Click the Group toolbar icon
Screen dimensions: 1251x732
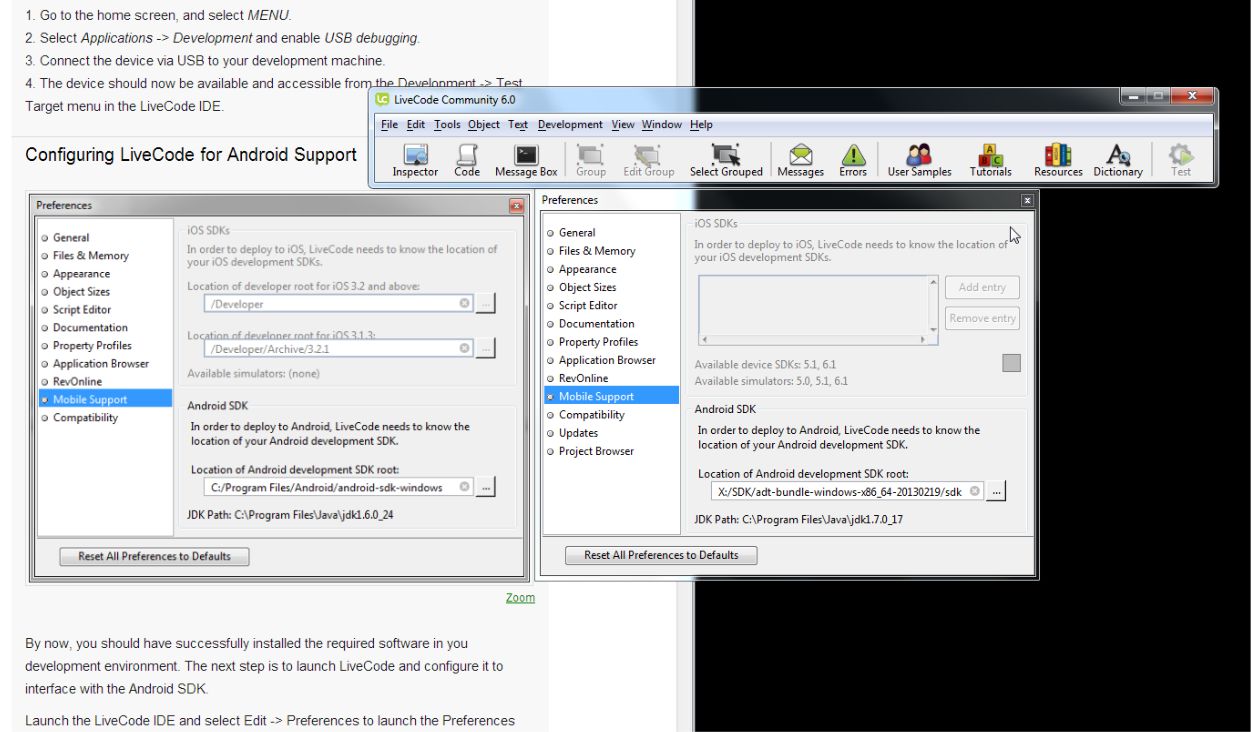591,160
